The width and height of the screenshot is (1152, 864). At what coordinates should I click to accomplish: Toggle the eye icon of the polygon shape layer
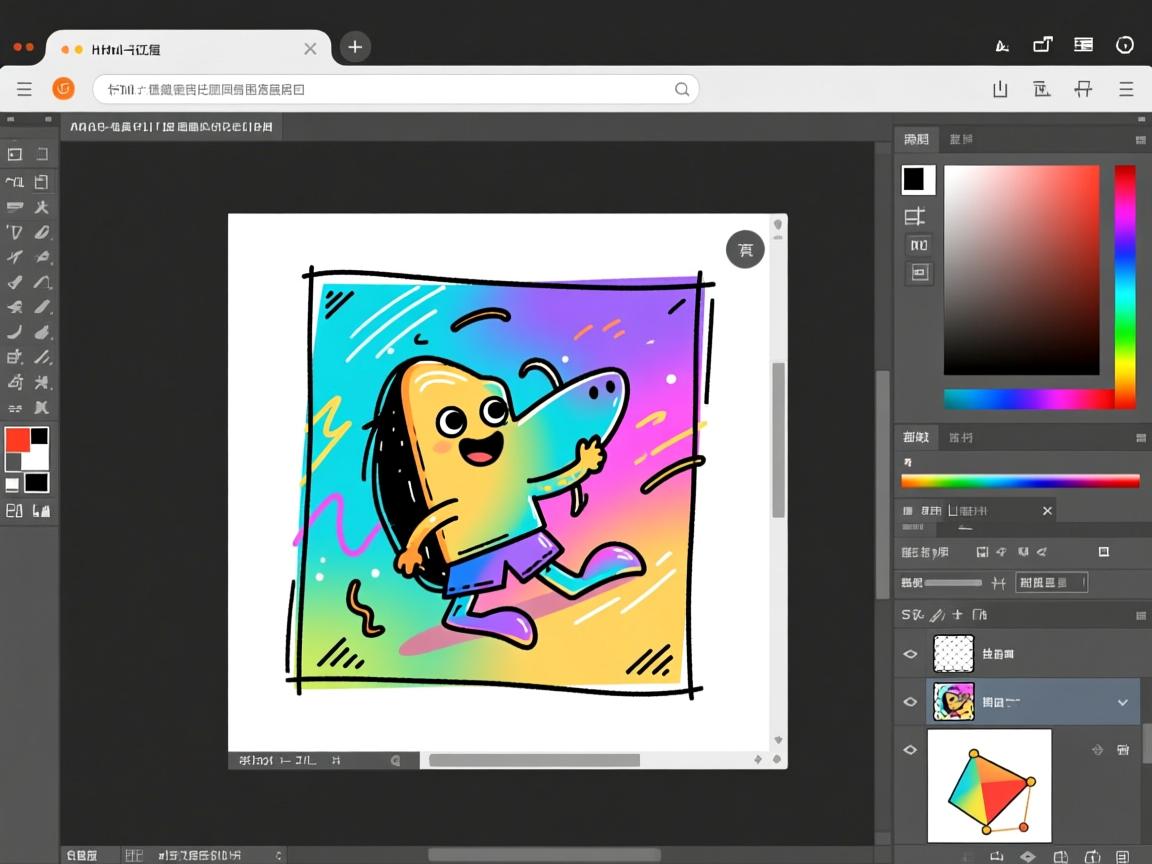910,749
